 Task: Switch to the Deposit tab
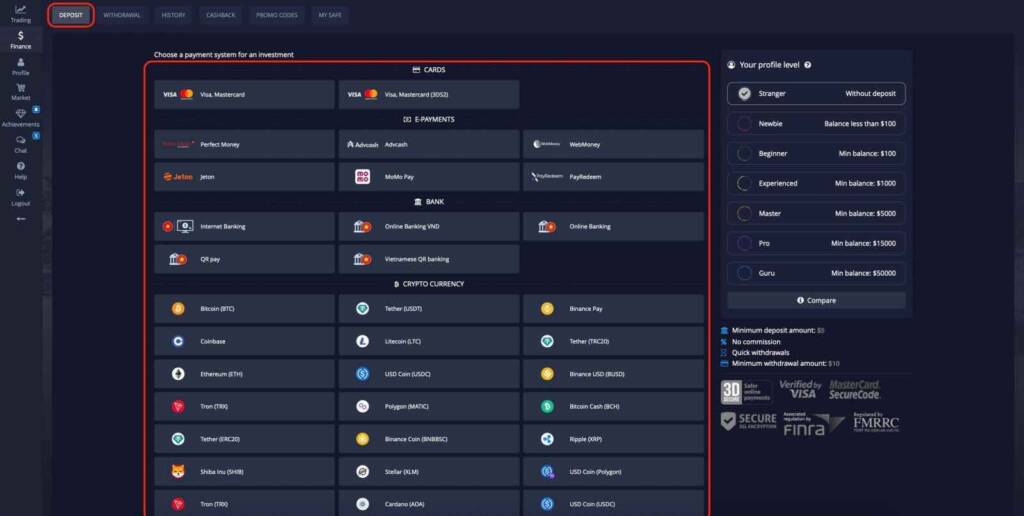(x=71, y=15)
